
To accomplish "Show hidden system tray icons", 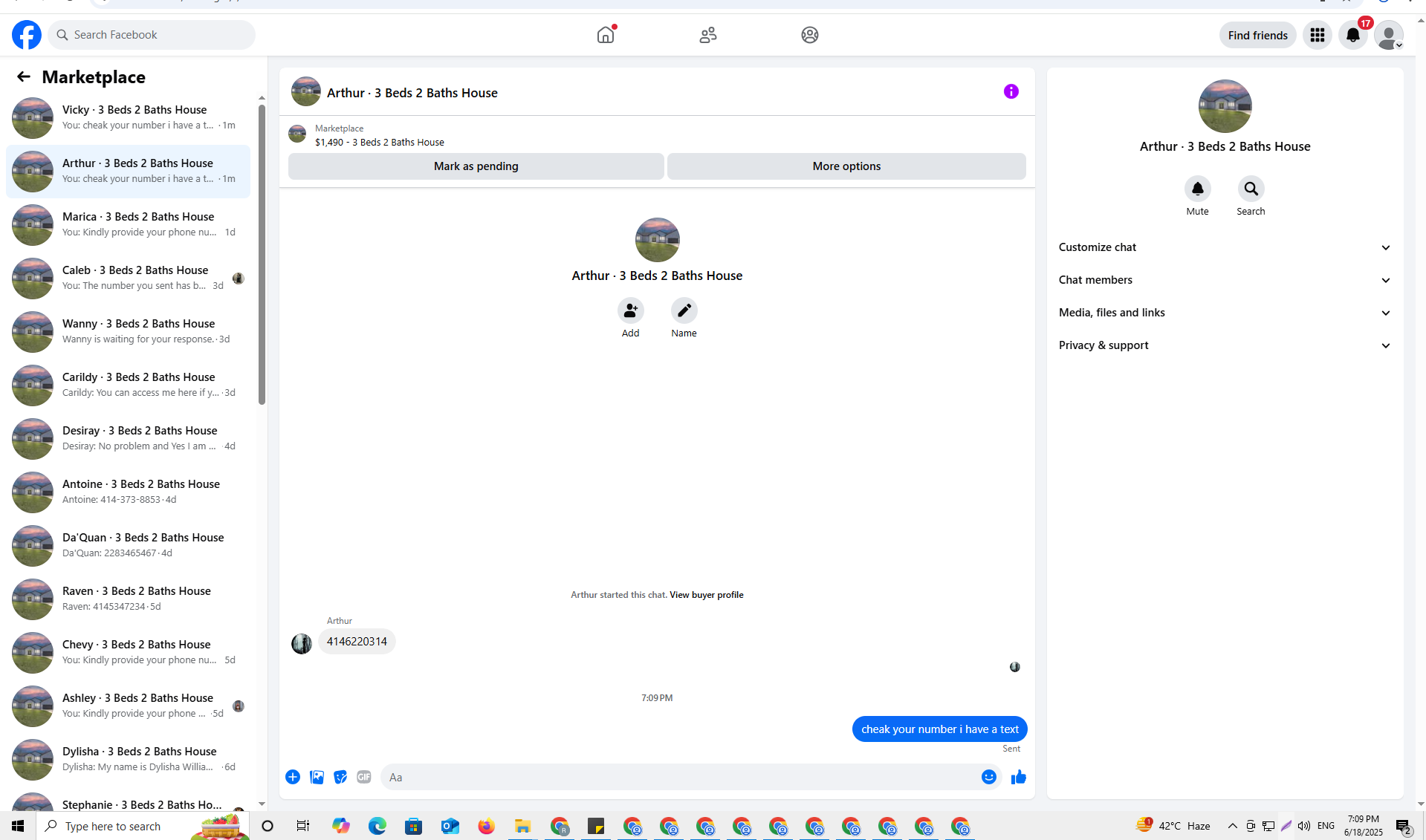I will pyautogui.click(x=1232, y=826).
